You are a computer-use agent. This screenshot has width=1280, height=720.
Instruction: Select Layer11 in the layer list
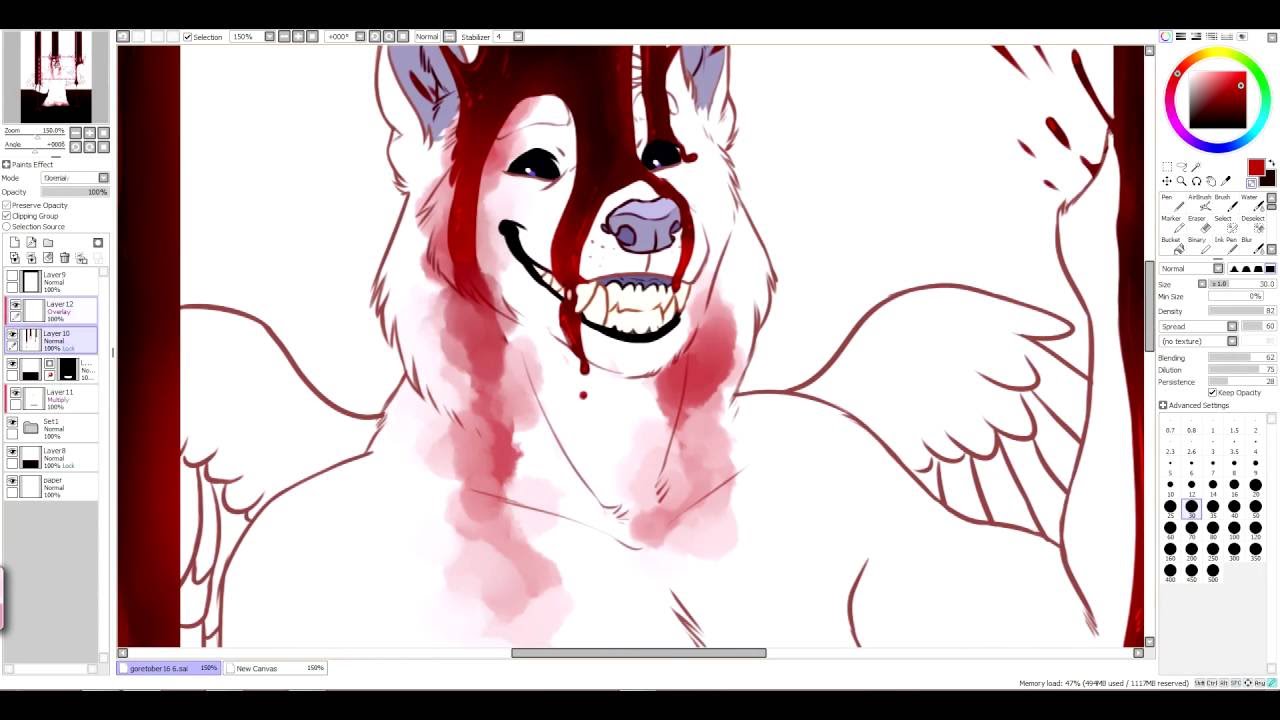(x=51, y=399)
